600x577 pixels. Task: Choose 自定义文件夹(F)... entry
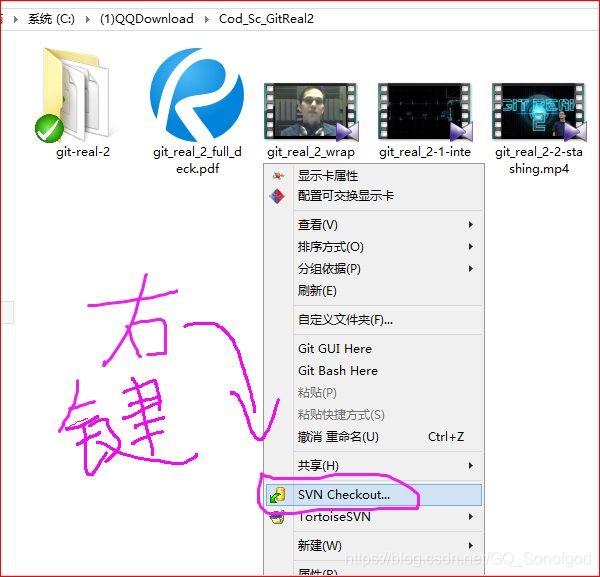point(373,319)
